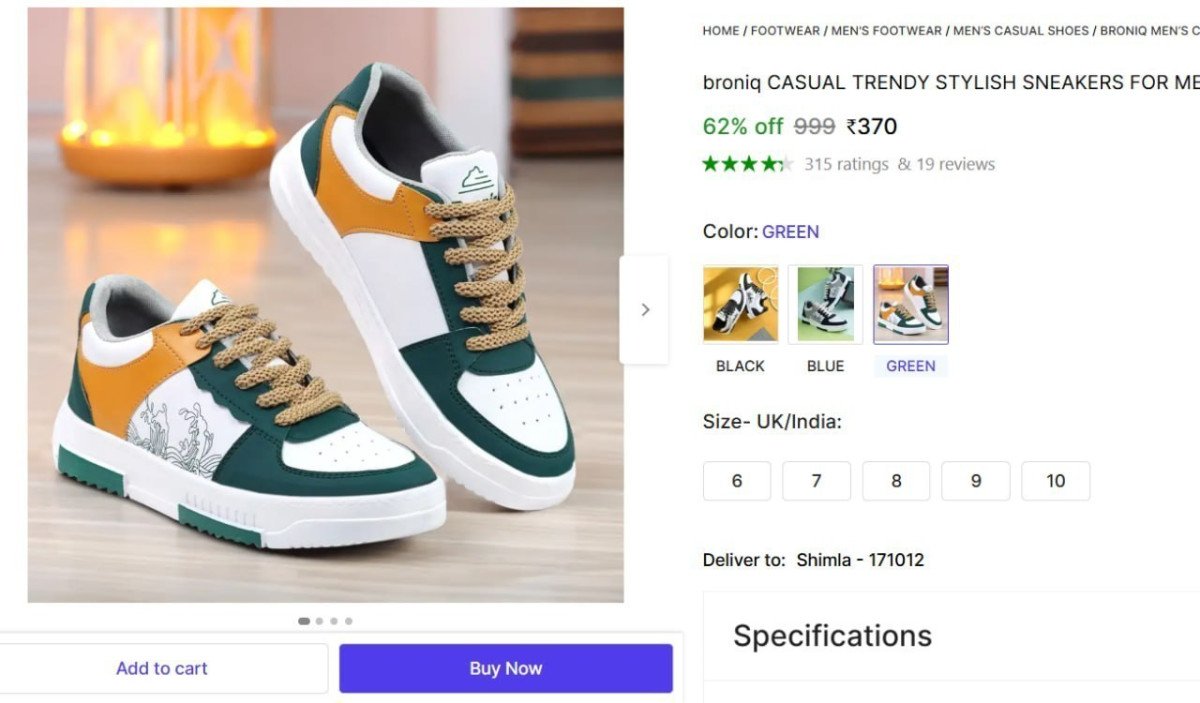Select size 6 from the size options
1200x703 pixels.
coord(736,481)
